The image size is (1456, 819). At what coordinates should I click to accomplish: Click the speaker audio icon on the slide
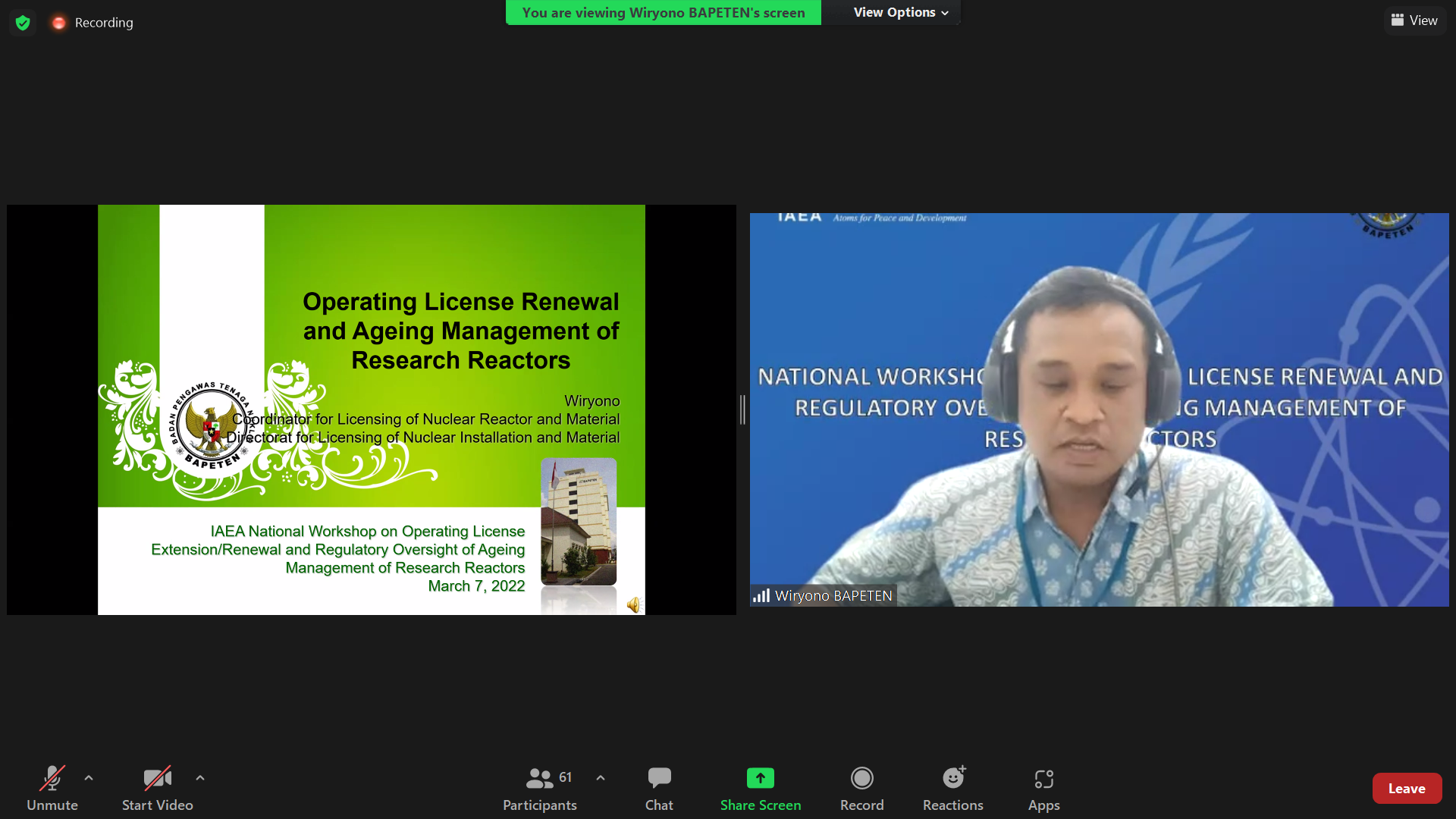click(x=634, y=604)
